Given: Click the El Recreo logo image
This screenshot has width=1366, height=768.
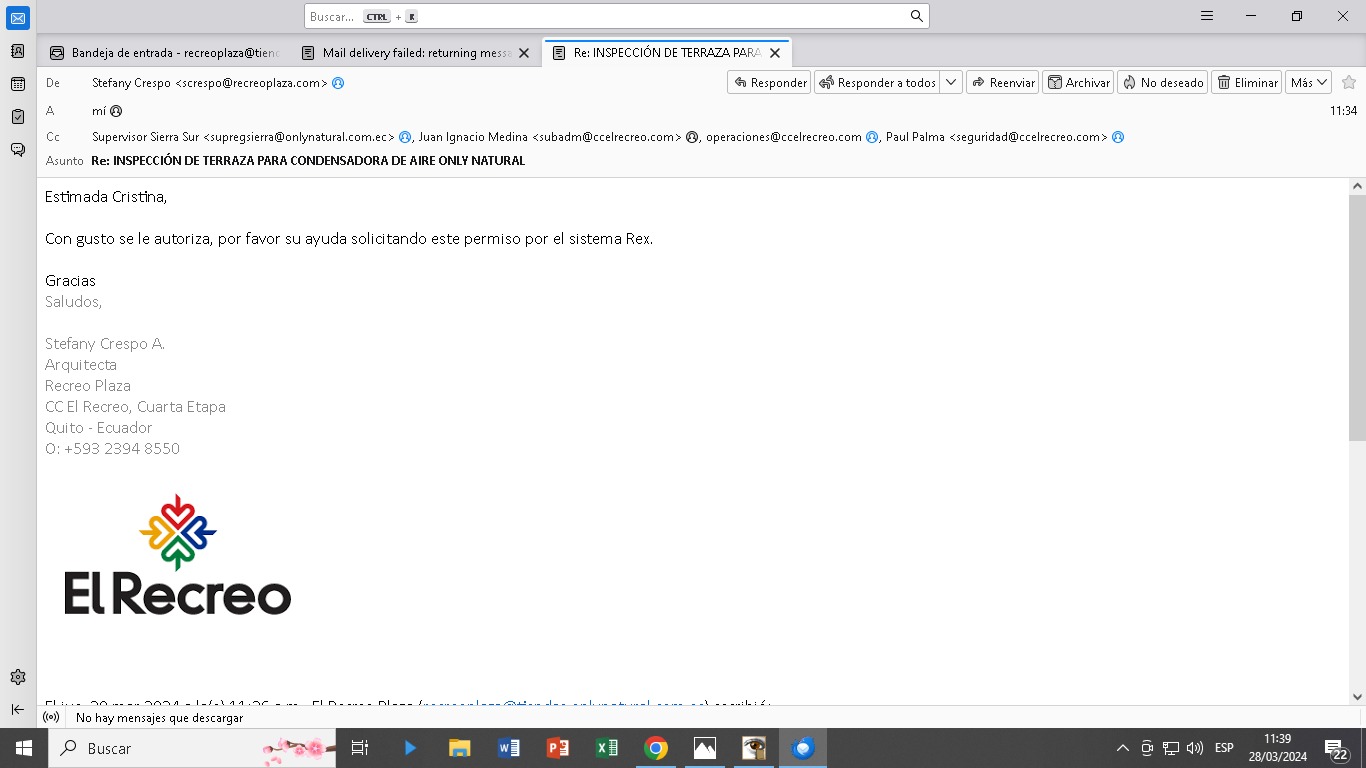Looking at the screenshot, I should tap(178, 555).
